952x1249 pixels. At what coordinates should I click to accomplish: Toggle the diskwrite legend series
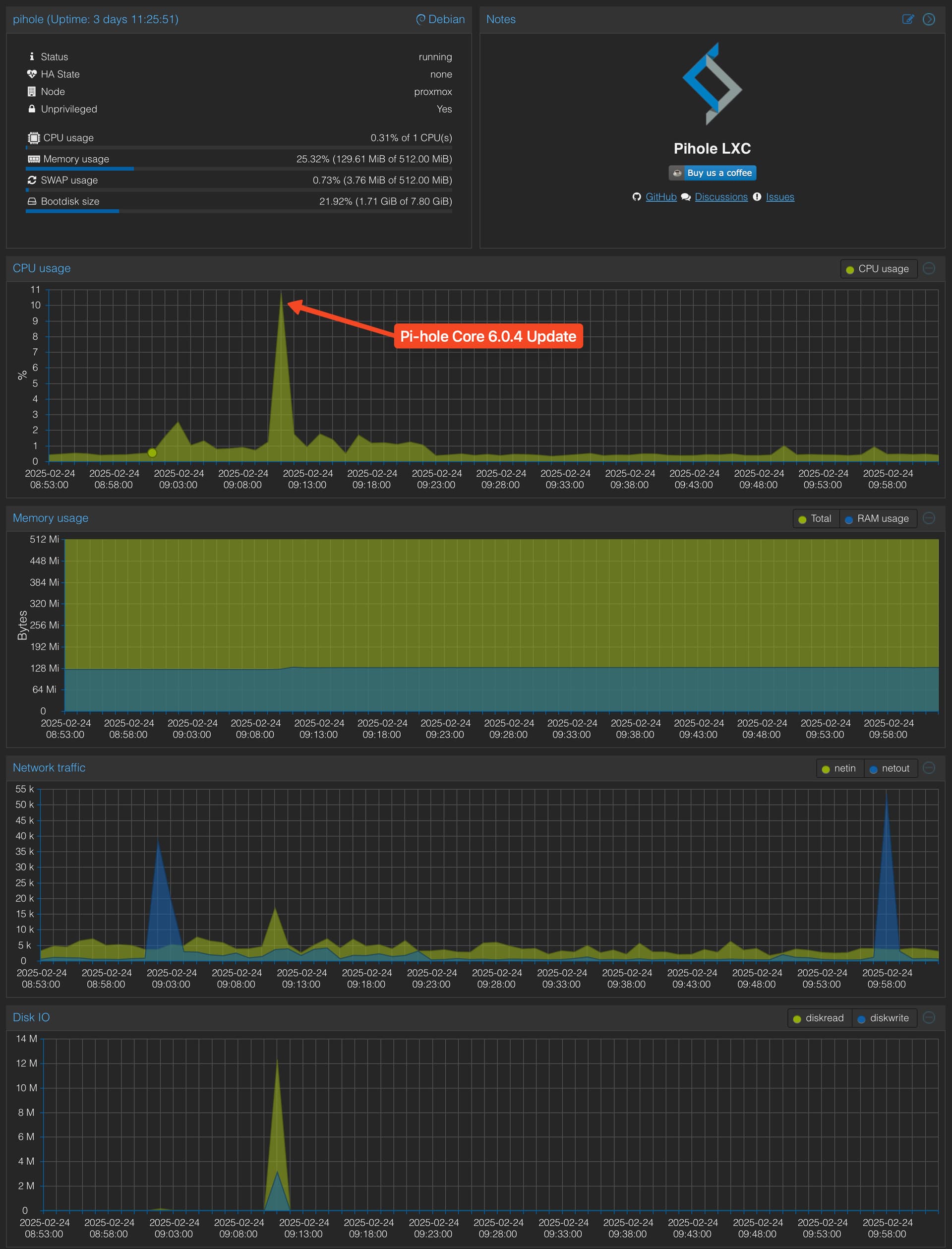point(884,1018)
